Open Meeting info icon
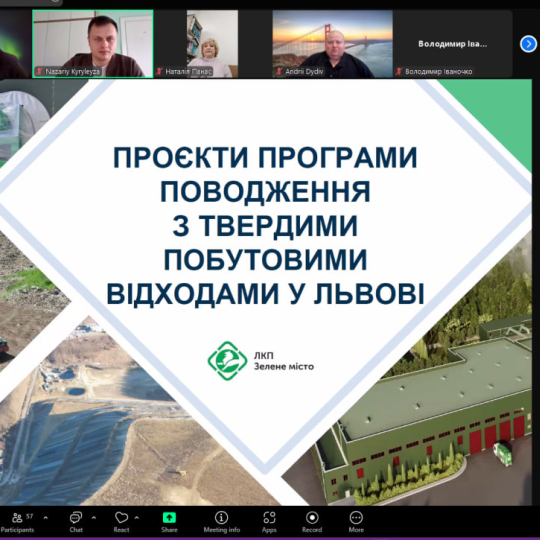Image resolution: width=540 pixels, height=540 pixels. (x=221, y=517)
